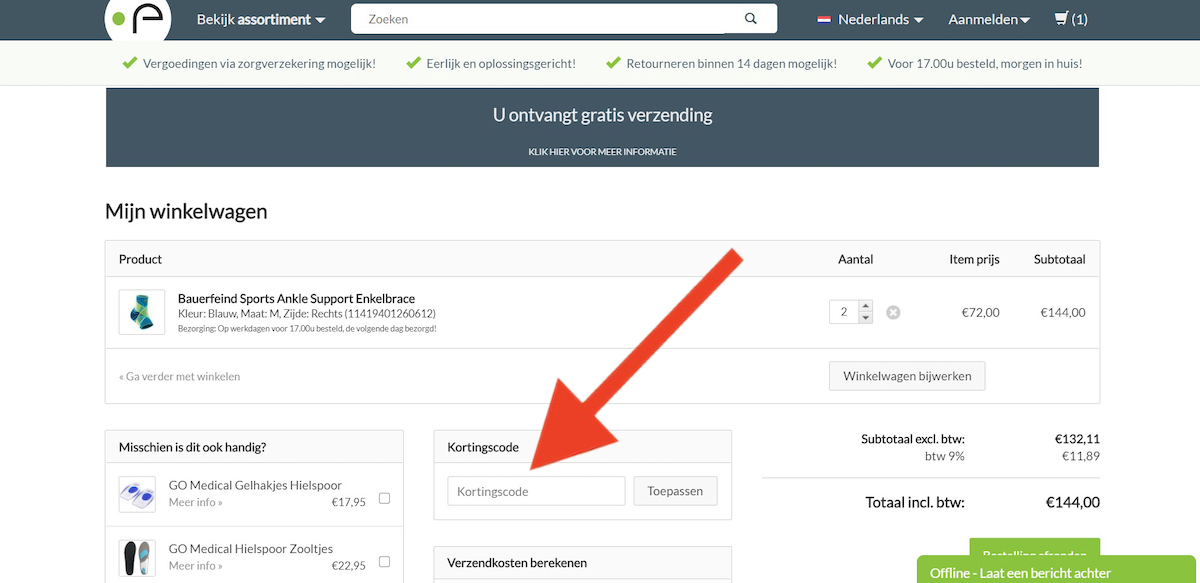Viewport: 1200px width, 583px height.
Task: Click Voor 17.00u besteld, morgen in huis text
Action: pos(985,63)
